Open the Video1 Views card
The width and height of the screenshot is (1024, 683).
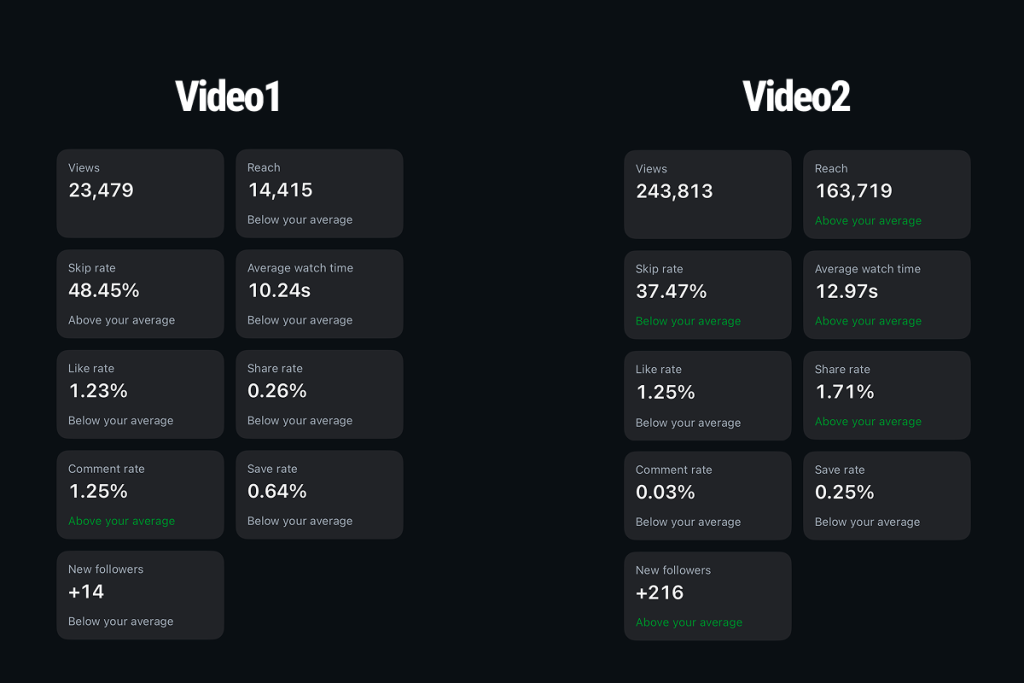pos(140,193)
